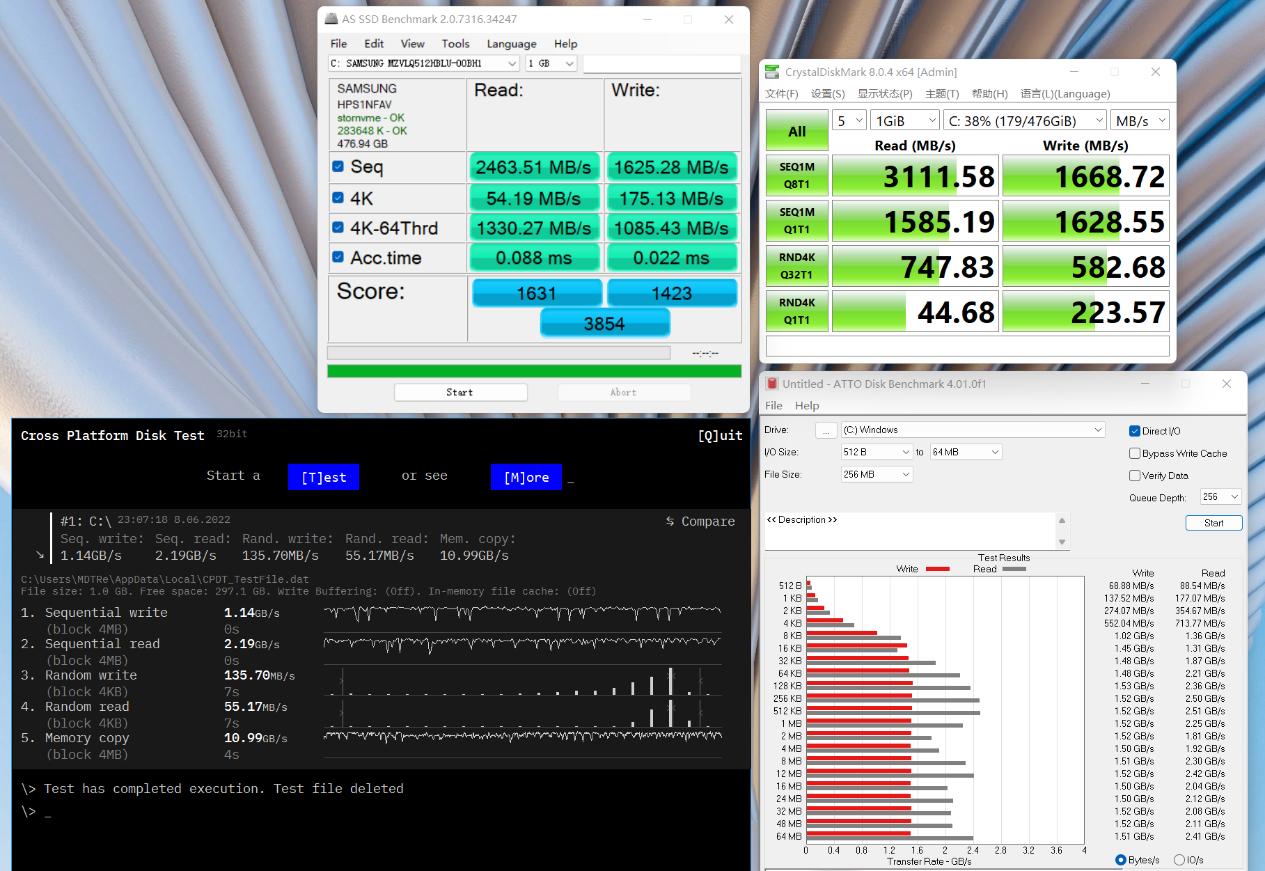Click the Compare icon in Cross Platform Disk Test
Screen dimensions: 1265x871
670,521
